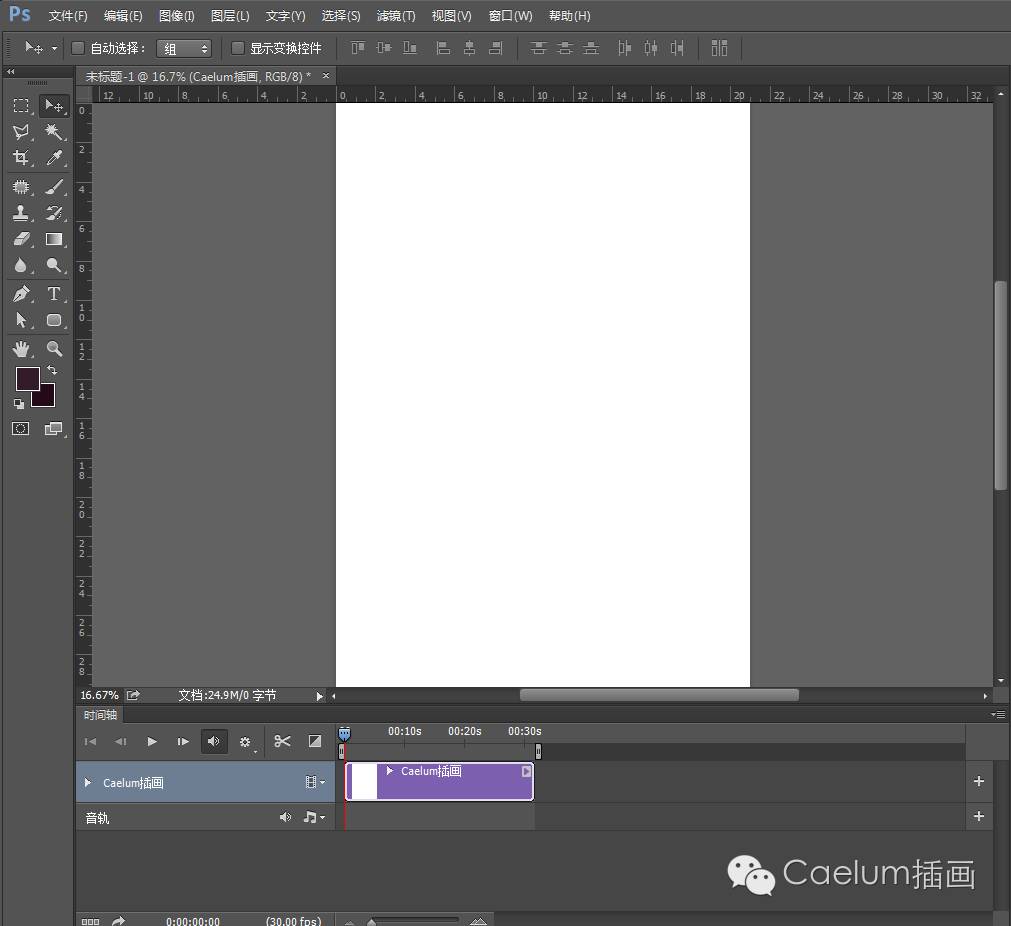
Task: Select the Move tool
Action: (54, 106)
